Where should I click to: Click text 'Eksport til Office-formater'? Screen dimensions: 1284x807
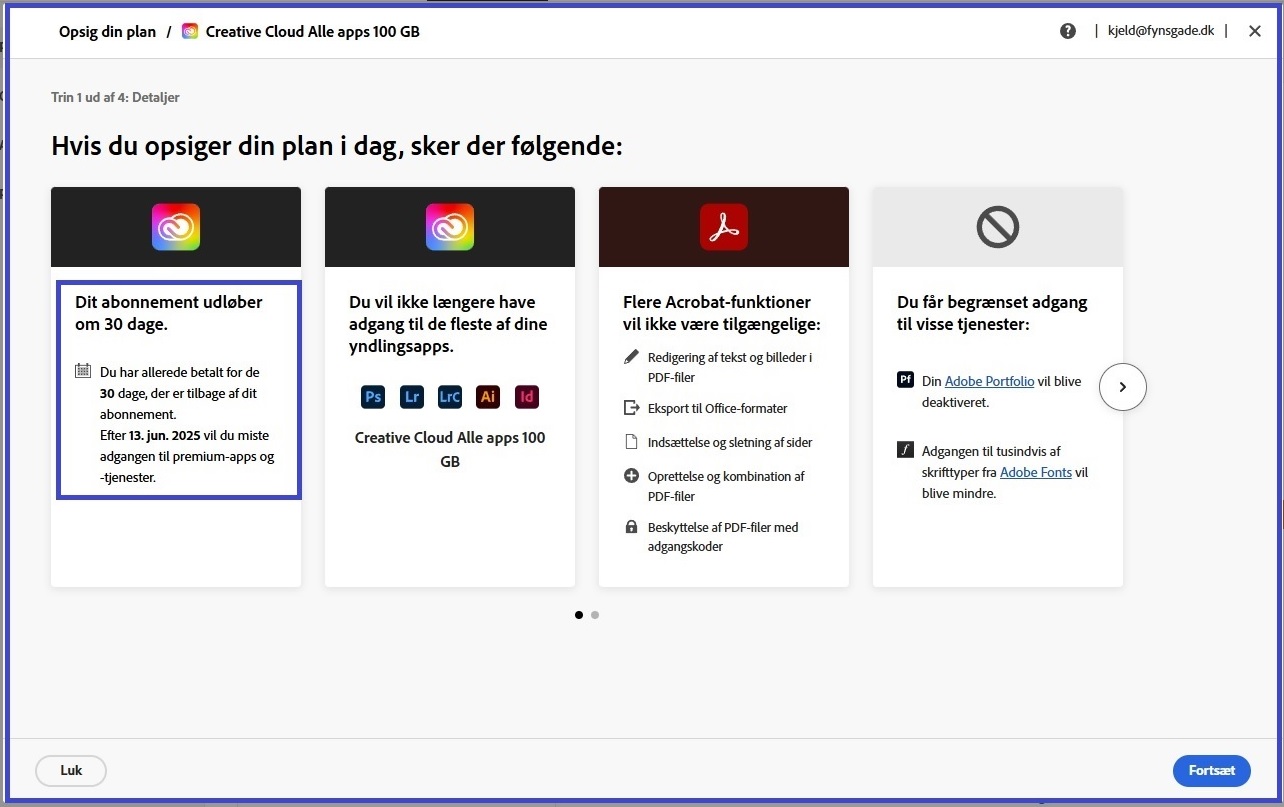718,408
